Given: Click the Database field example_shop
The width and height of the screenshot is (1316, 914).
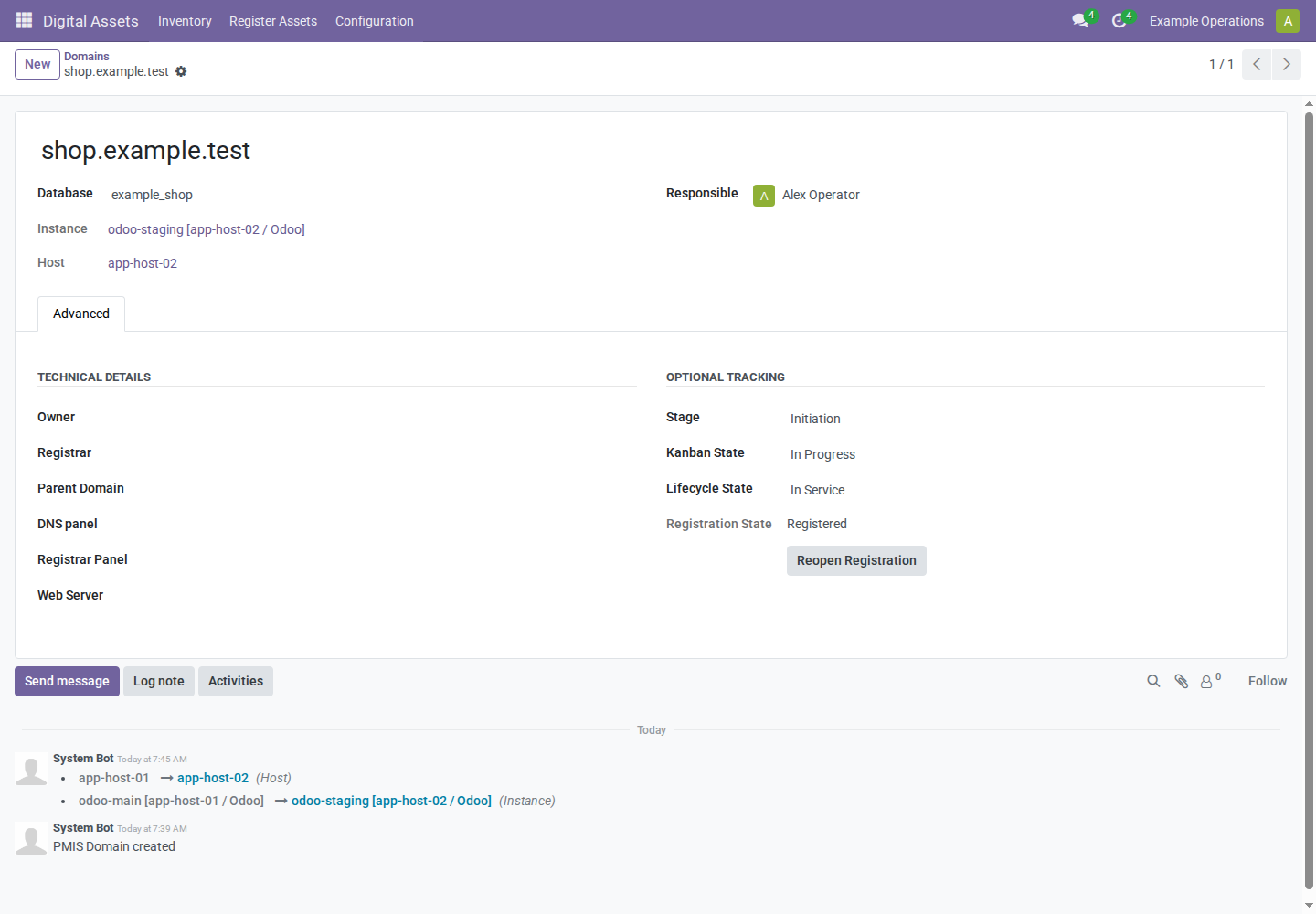Looking at the screenshot, I should click(x=152, y=195).
